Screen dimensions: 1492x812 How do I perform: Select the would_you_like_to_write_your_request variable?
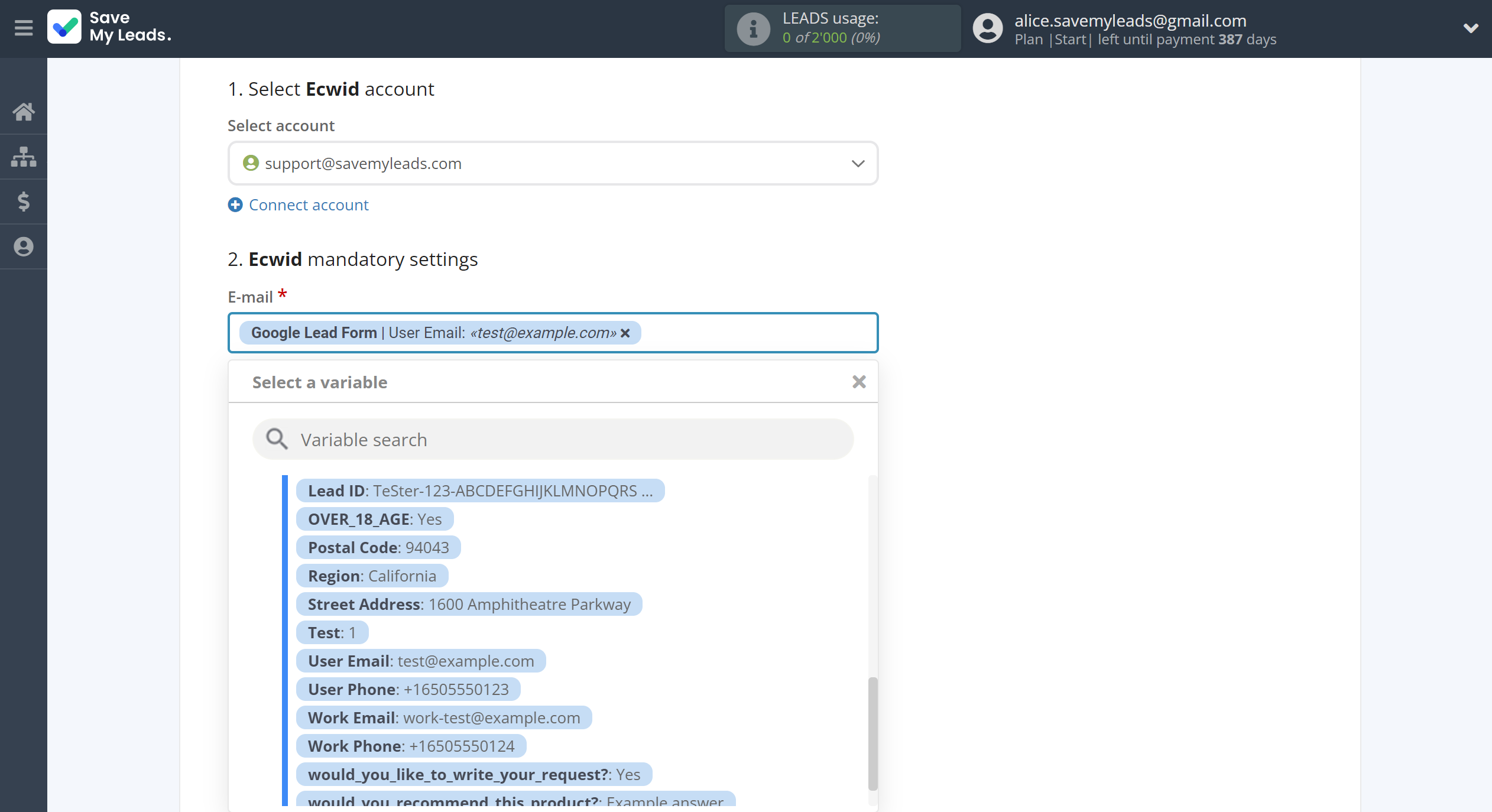click(x=474, y=774)
